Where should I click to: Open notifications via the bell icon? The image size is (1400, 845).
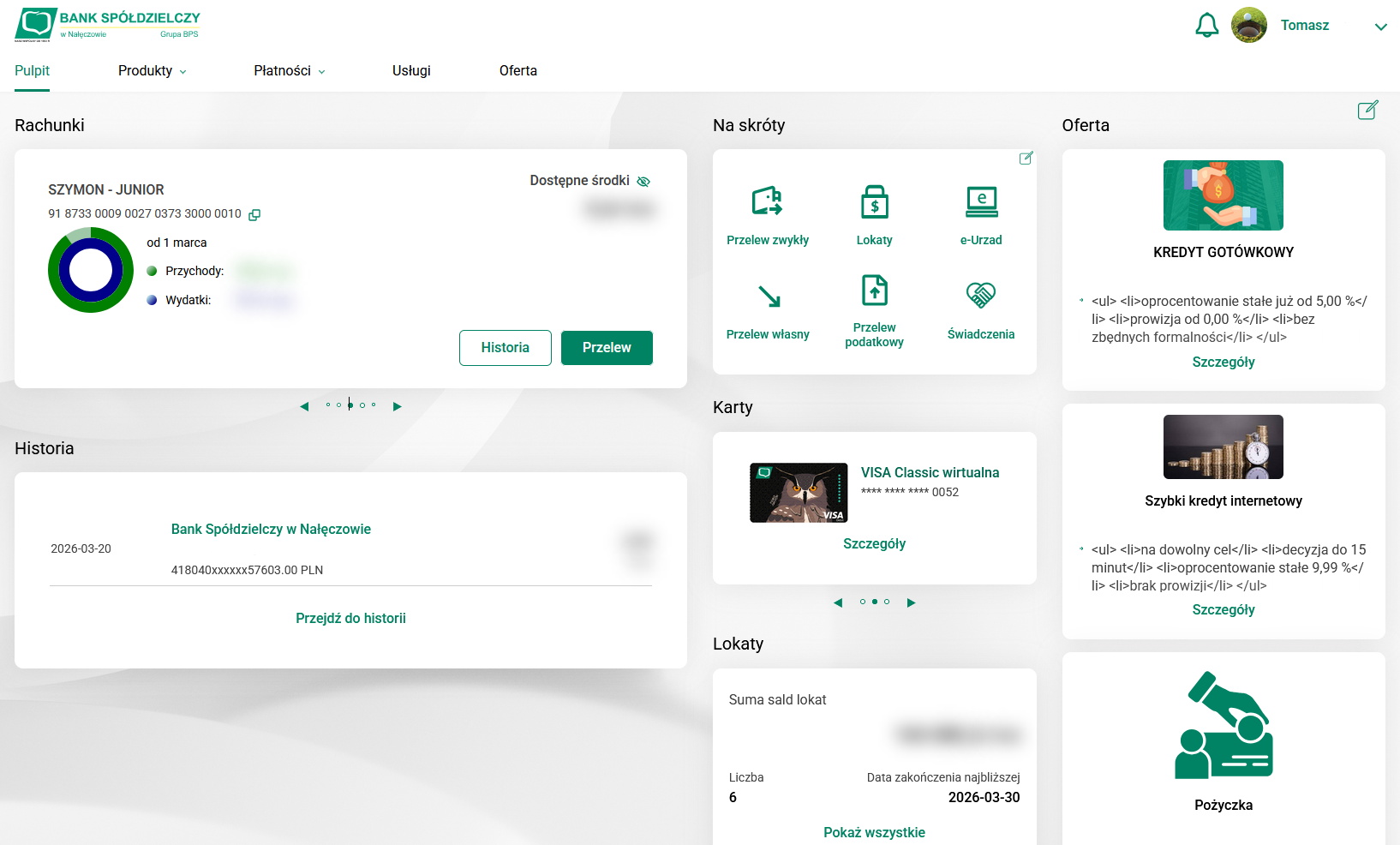(x=1206, y=26)
